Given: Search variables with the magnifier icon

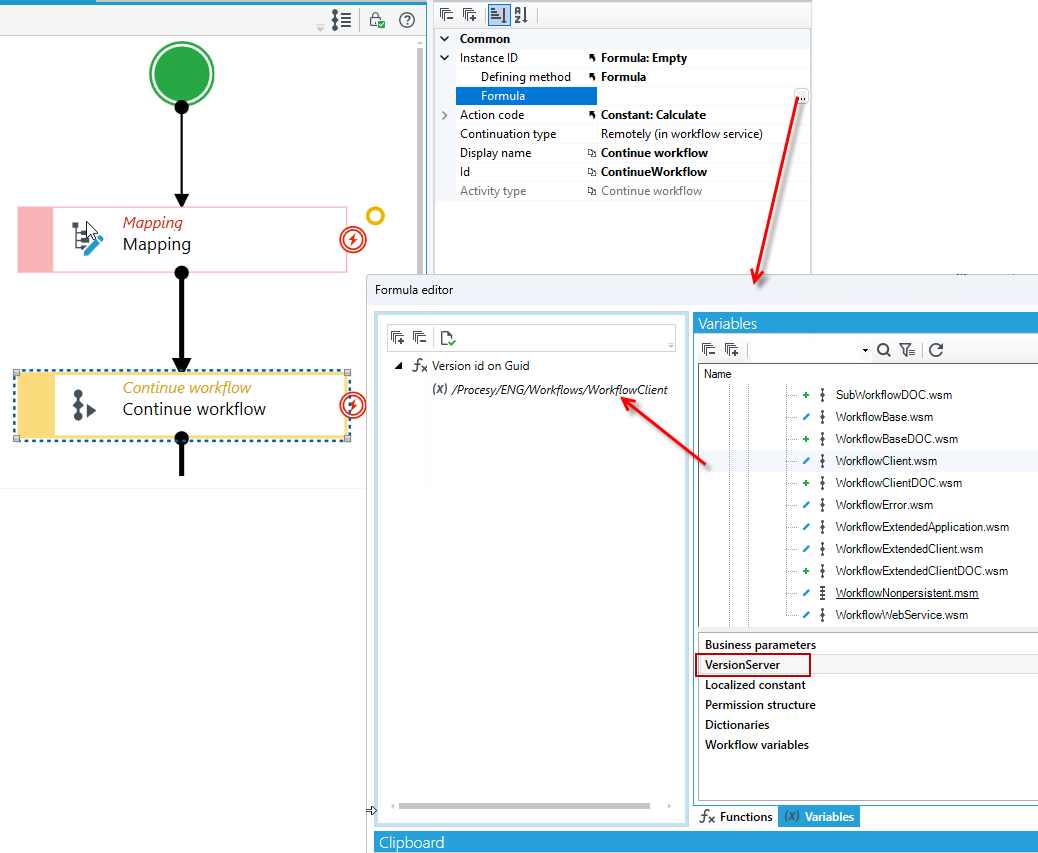Looking at the screenshot, I should [884, 350].
